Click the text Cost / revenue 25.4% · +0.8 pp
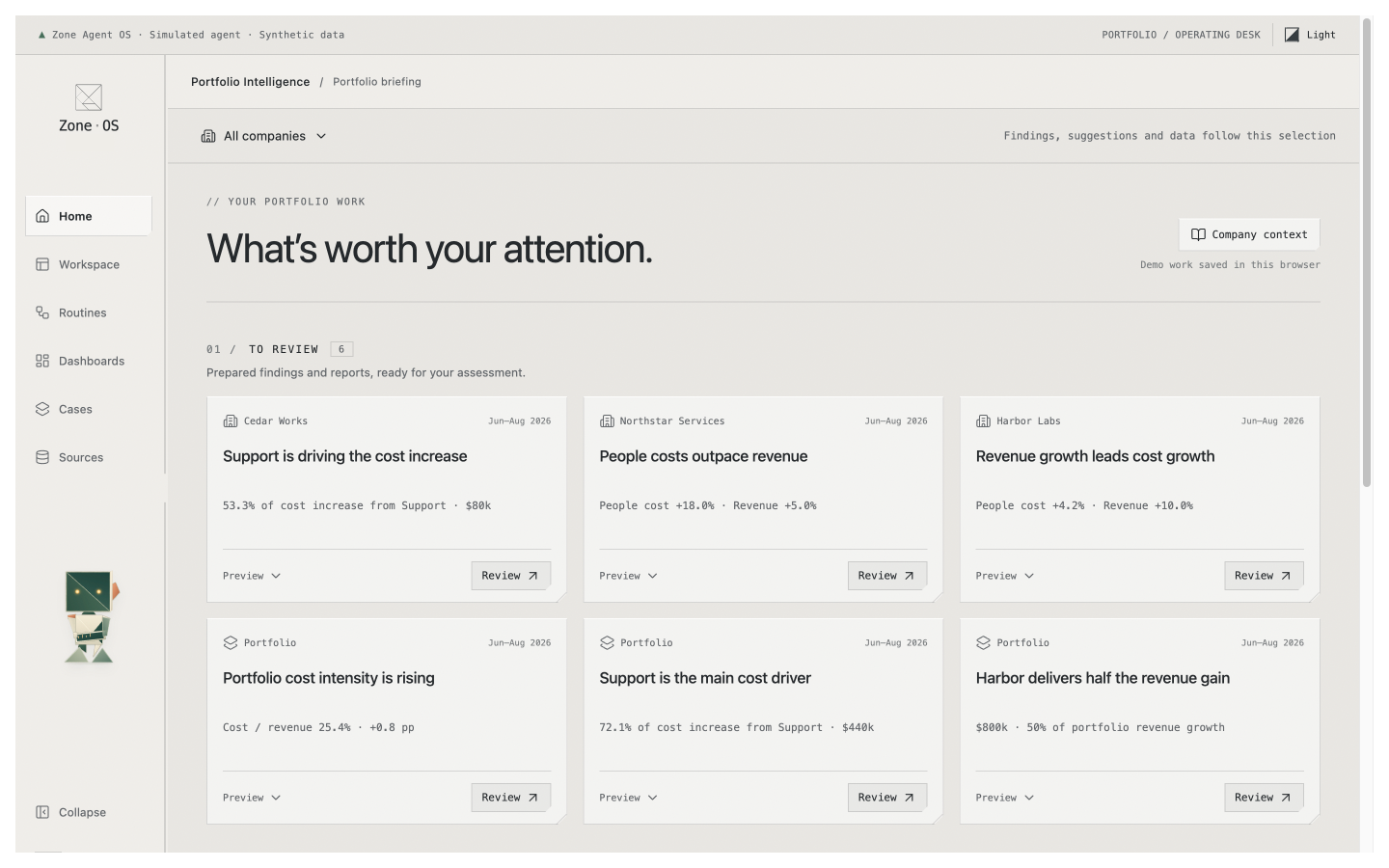 click(318, 727)
